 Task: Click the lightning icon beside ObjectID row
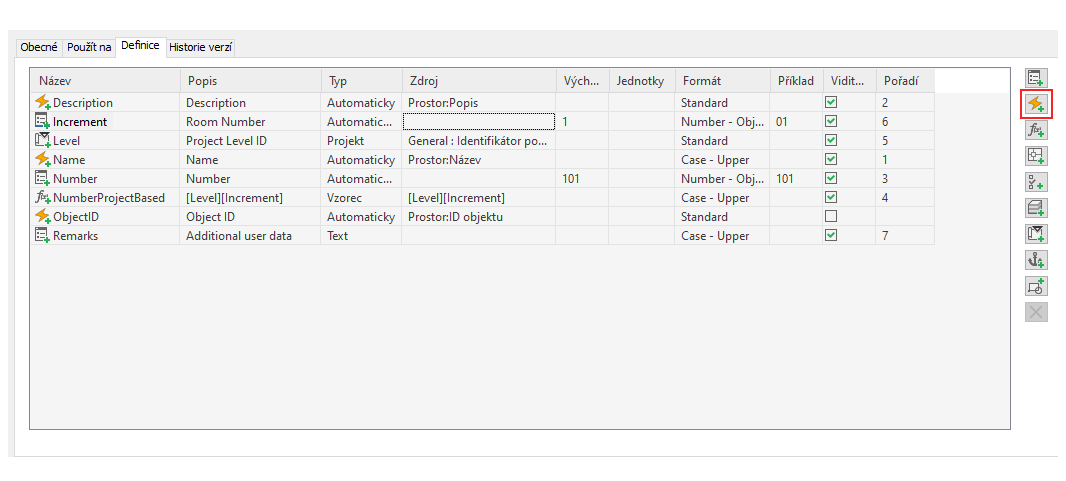[x=42, y=217]
